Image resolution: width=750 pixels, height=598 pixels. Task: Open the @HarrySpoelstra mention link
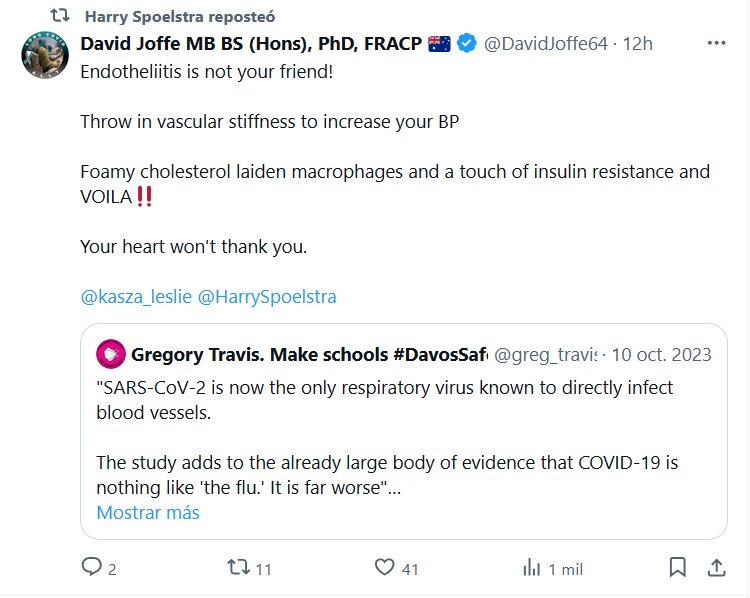[x=267, y=297]
